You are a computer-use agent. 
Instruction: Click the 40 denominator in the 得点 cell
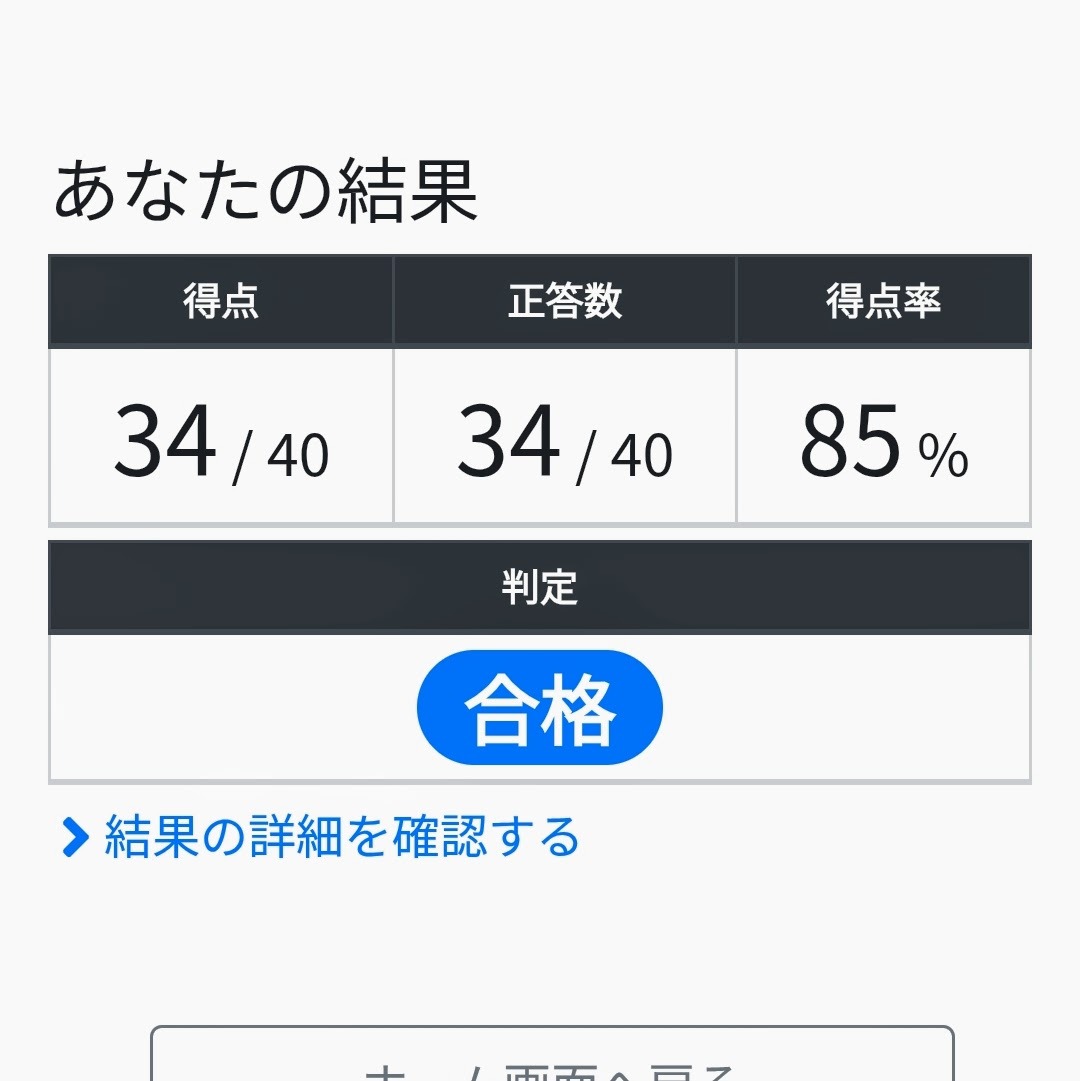click(x=298, y=456)
